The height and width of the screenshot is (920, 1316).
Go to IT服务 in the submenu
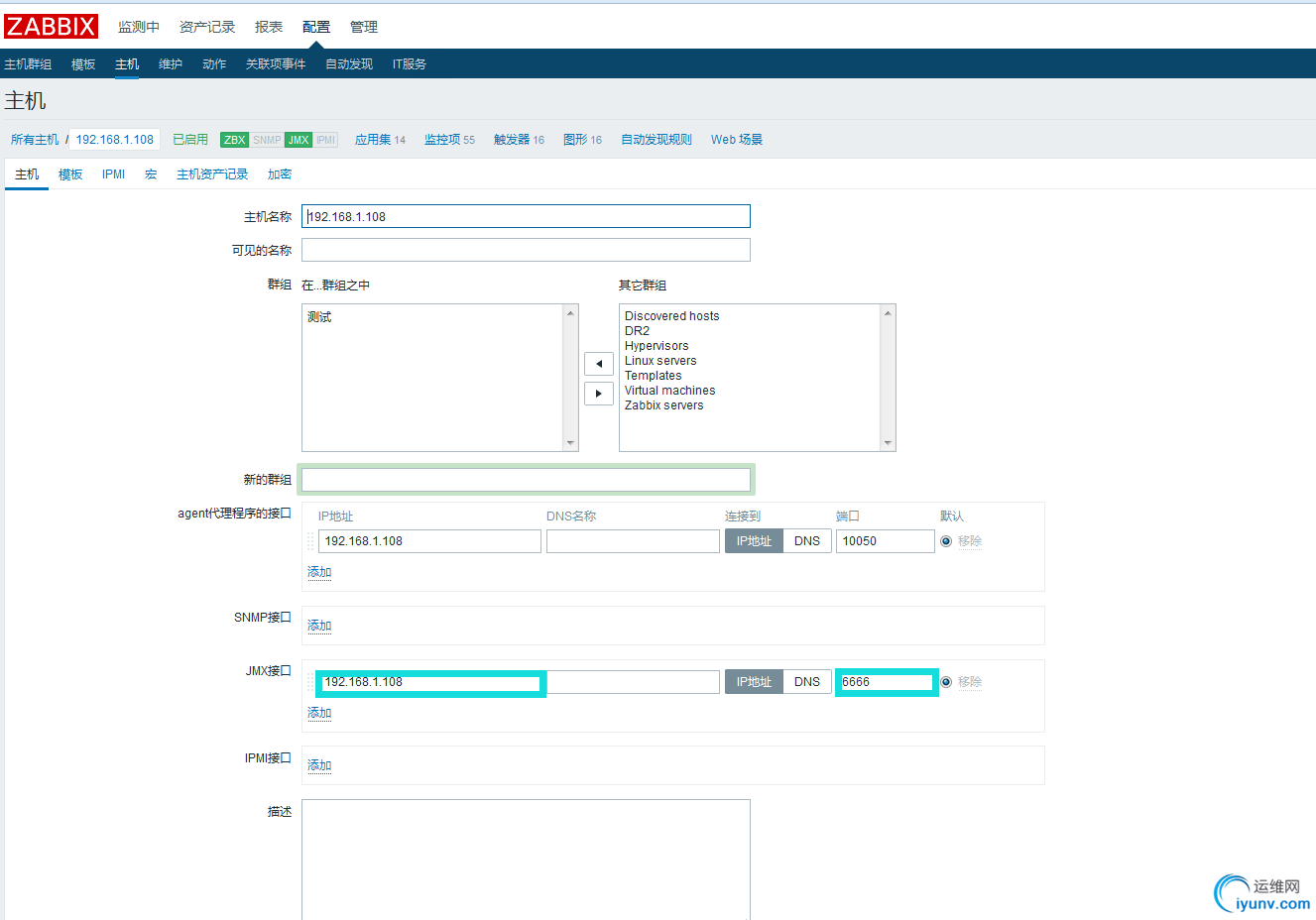coord(410,64)
